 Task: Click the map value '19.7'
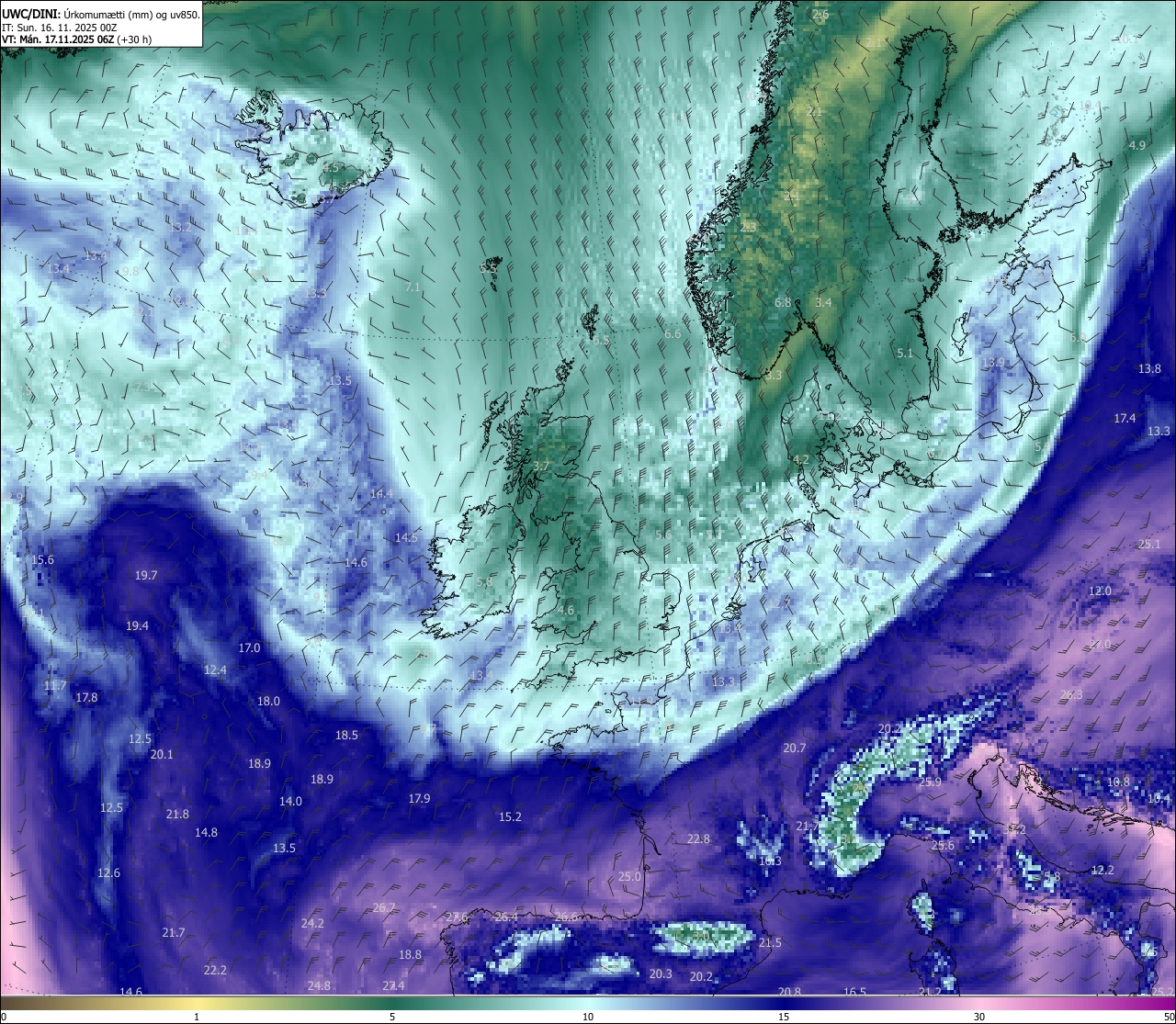[146, 576]
